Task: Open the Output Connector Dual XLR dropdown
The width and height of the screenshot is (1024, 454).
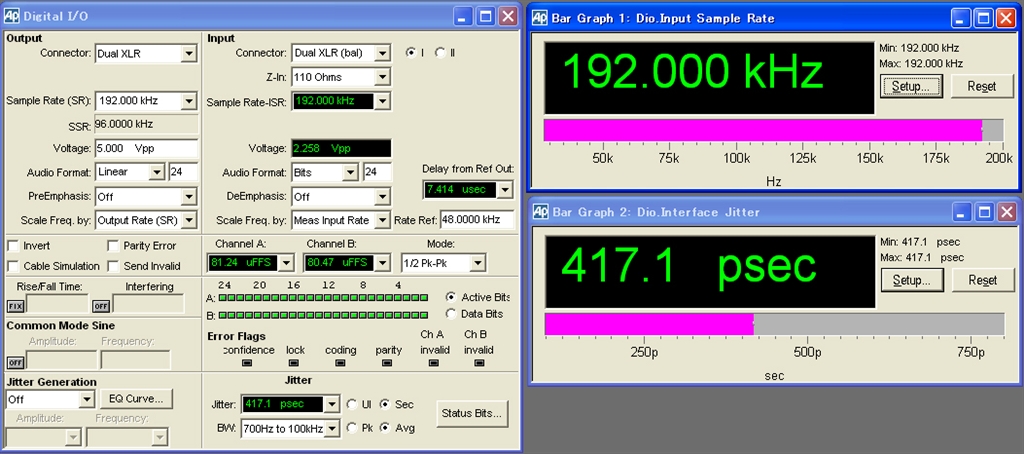Action: (x=188, y=54)
